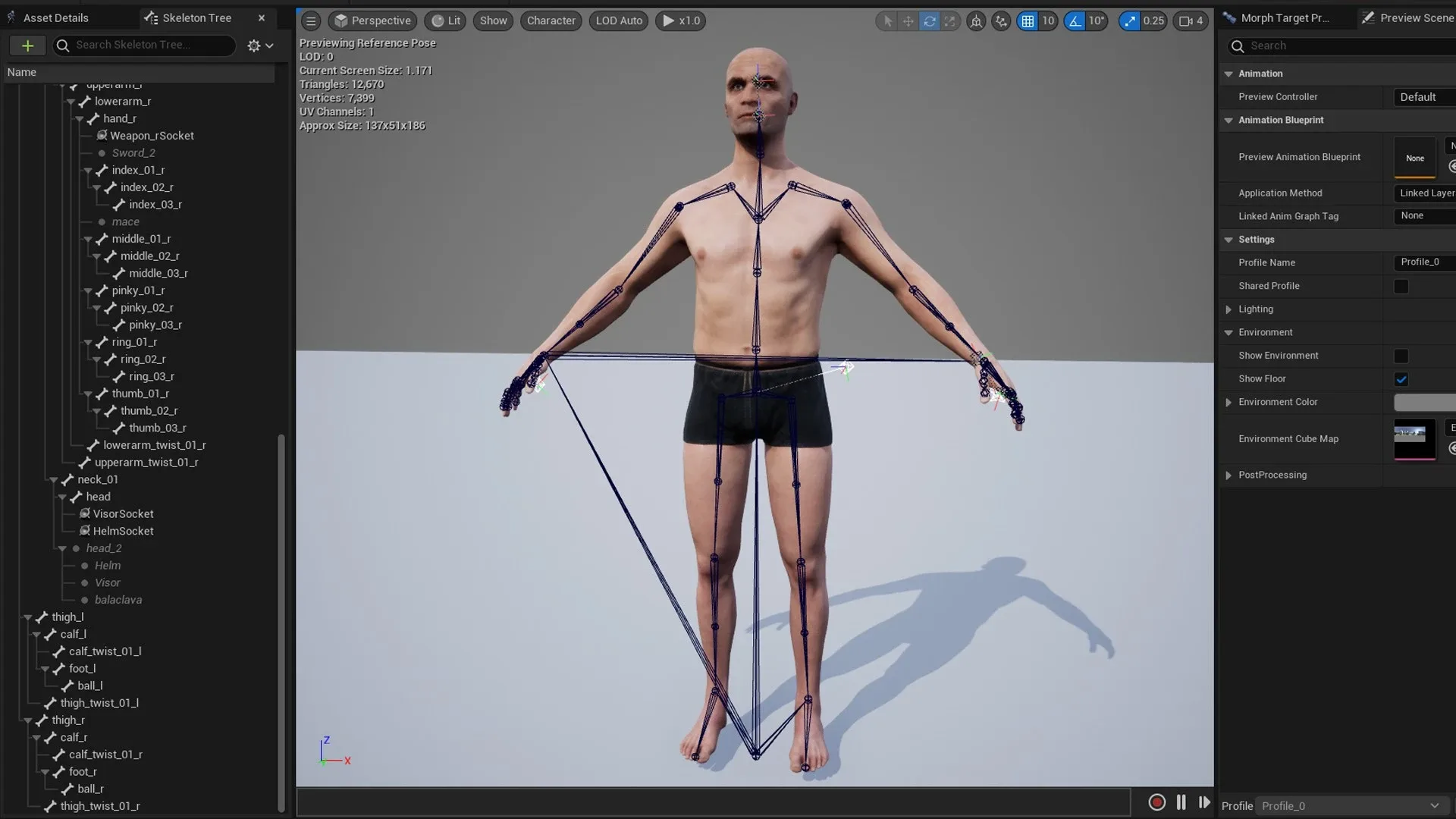1456x819 pixels.
Task: Click the Search Skeleton Tree field
Action: (x=144, y=45)
